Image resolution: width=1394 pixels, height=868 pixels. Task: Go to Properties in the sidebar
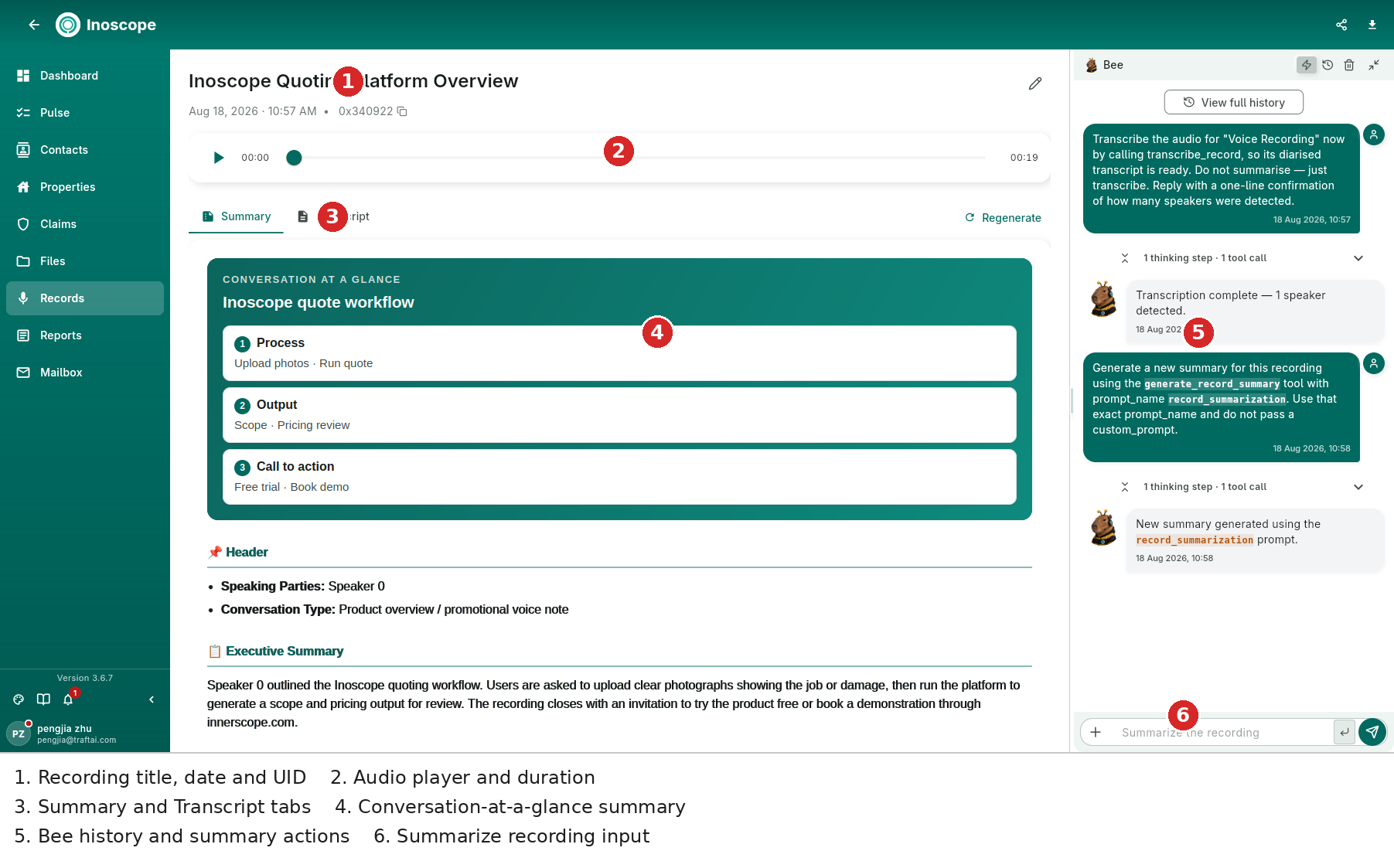(x=85, y=187)
